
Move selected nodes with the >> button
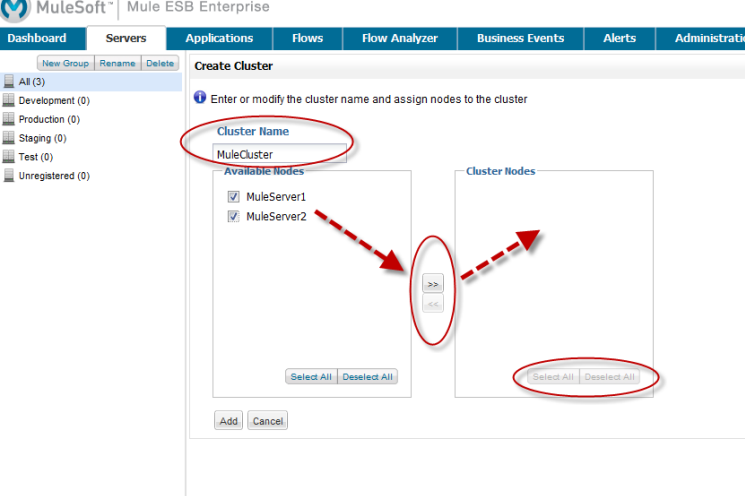tap(433, 284)
